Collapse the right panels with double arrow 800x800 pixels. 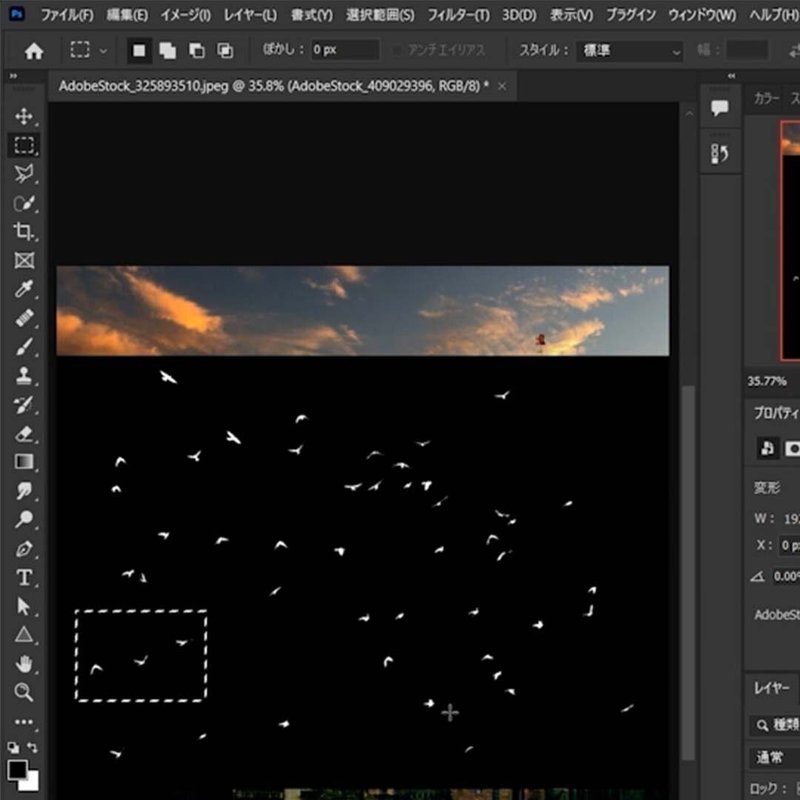(x=732, y=76)
